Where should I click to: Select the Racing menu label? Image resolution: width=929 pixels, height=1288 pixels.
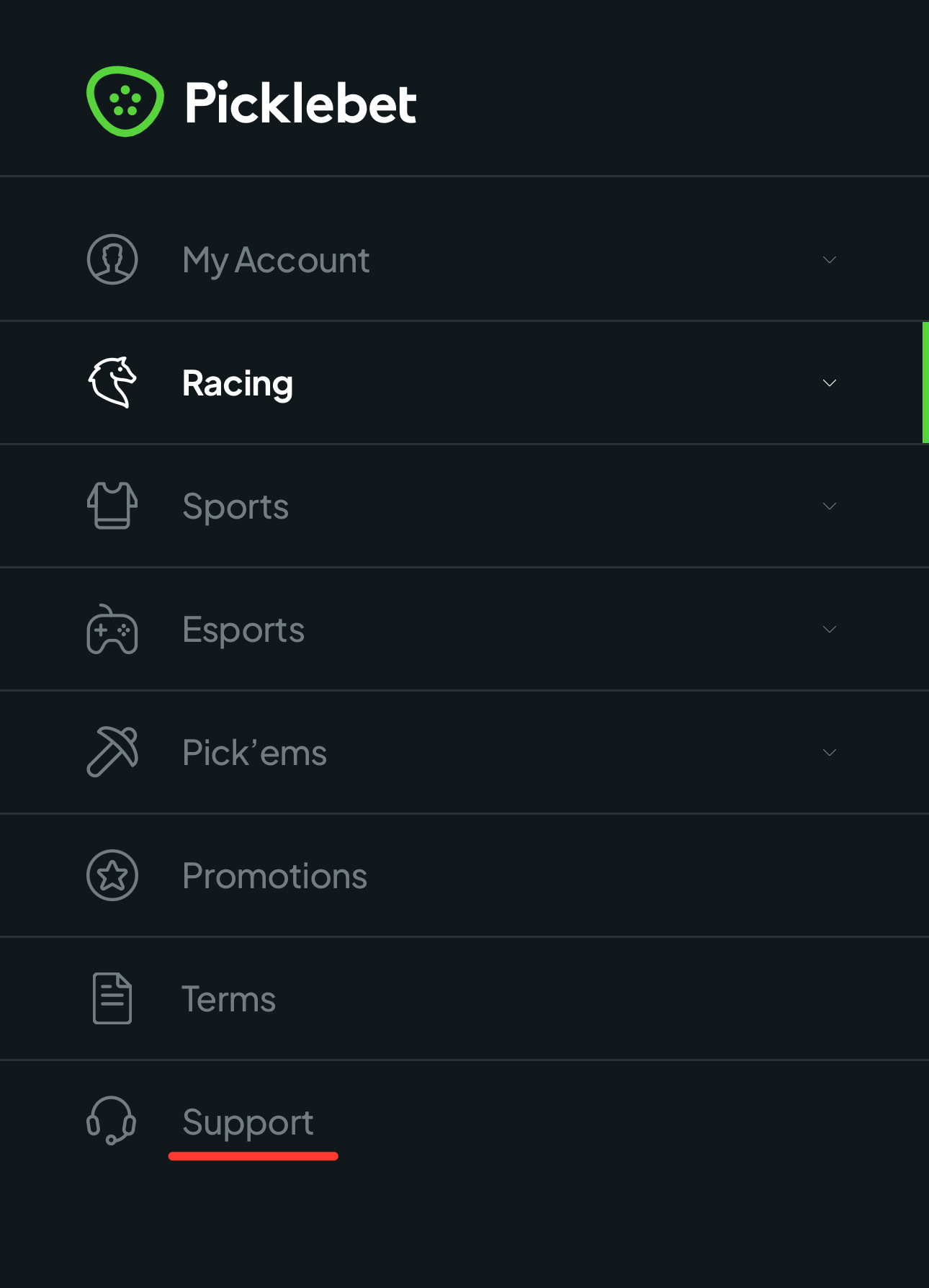[238, 383]
